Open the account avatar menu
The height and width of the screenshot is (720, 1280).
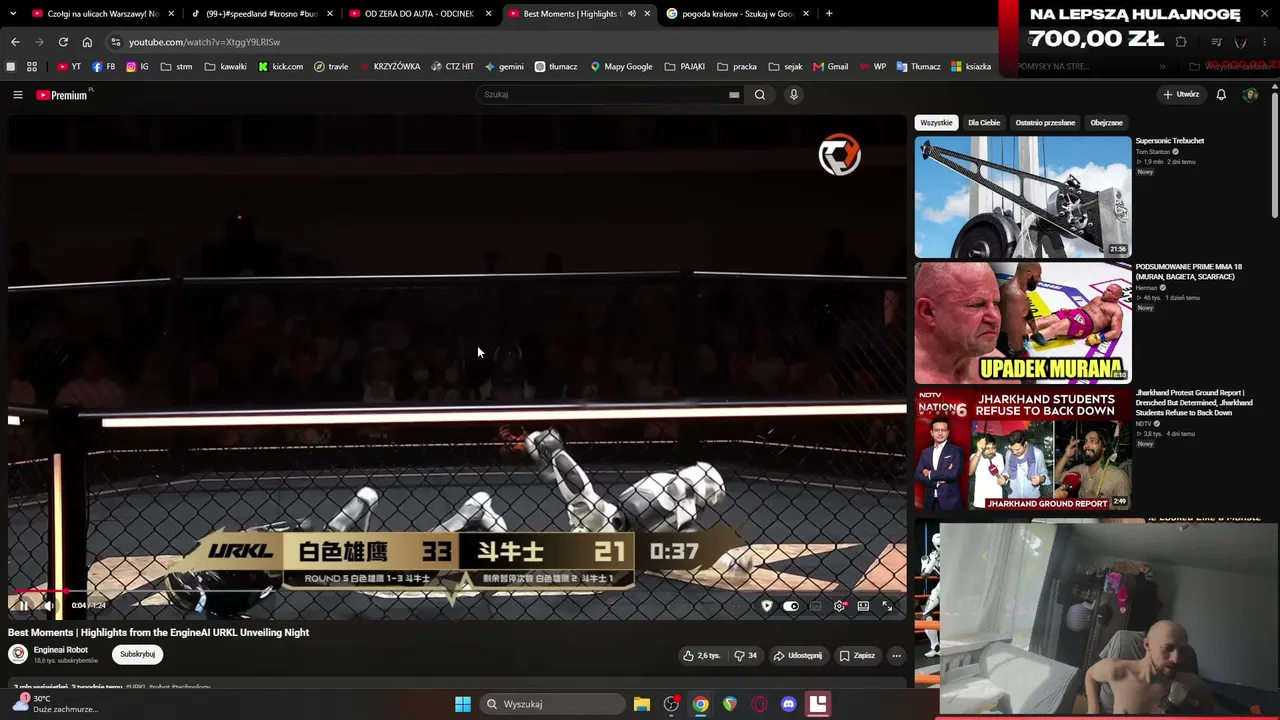1250,95
